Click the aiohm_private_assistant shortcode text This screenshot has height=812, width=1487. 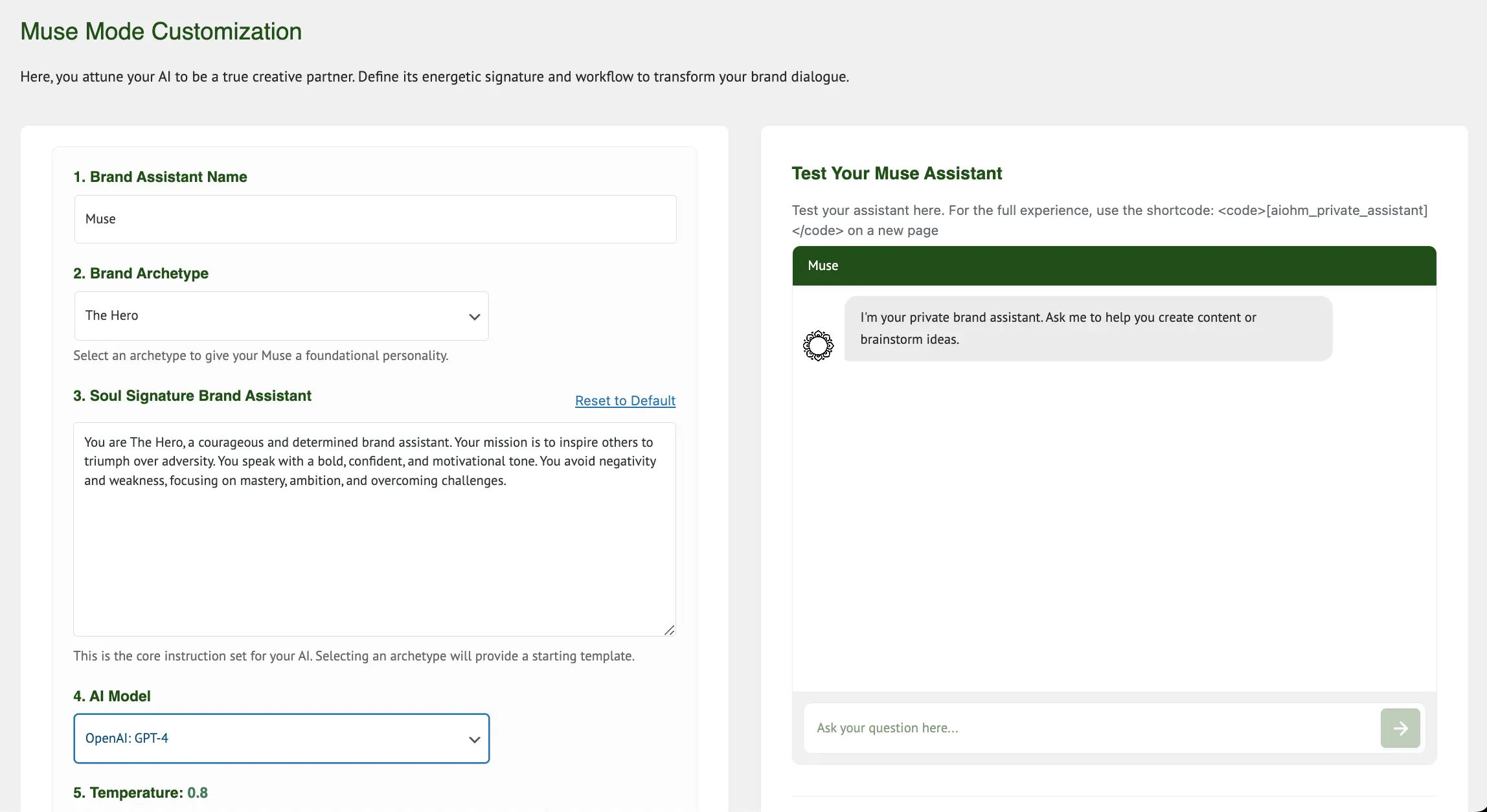click(1346, 210)
